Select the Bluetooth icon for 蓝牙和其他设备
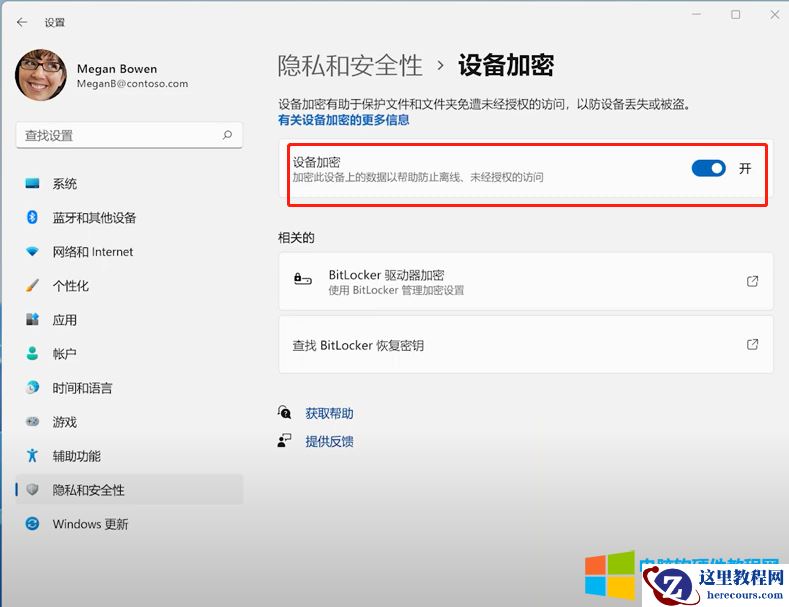Viewport: 789px width, 607px height. (x=32, y=217)
